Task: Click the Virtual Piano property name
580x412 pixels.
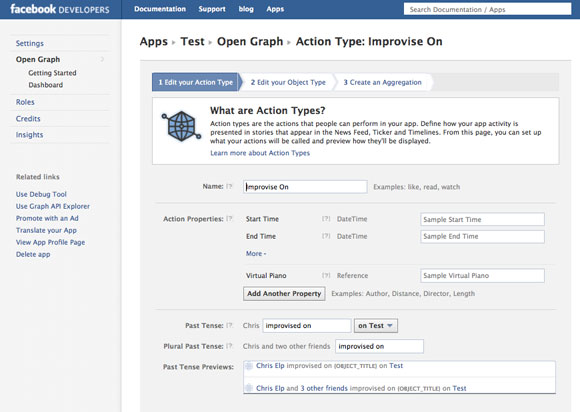Action: pyautogui.click(x=266, y=276)
